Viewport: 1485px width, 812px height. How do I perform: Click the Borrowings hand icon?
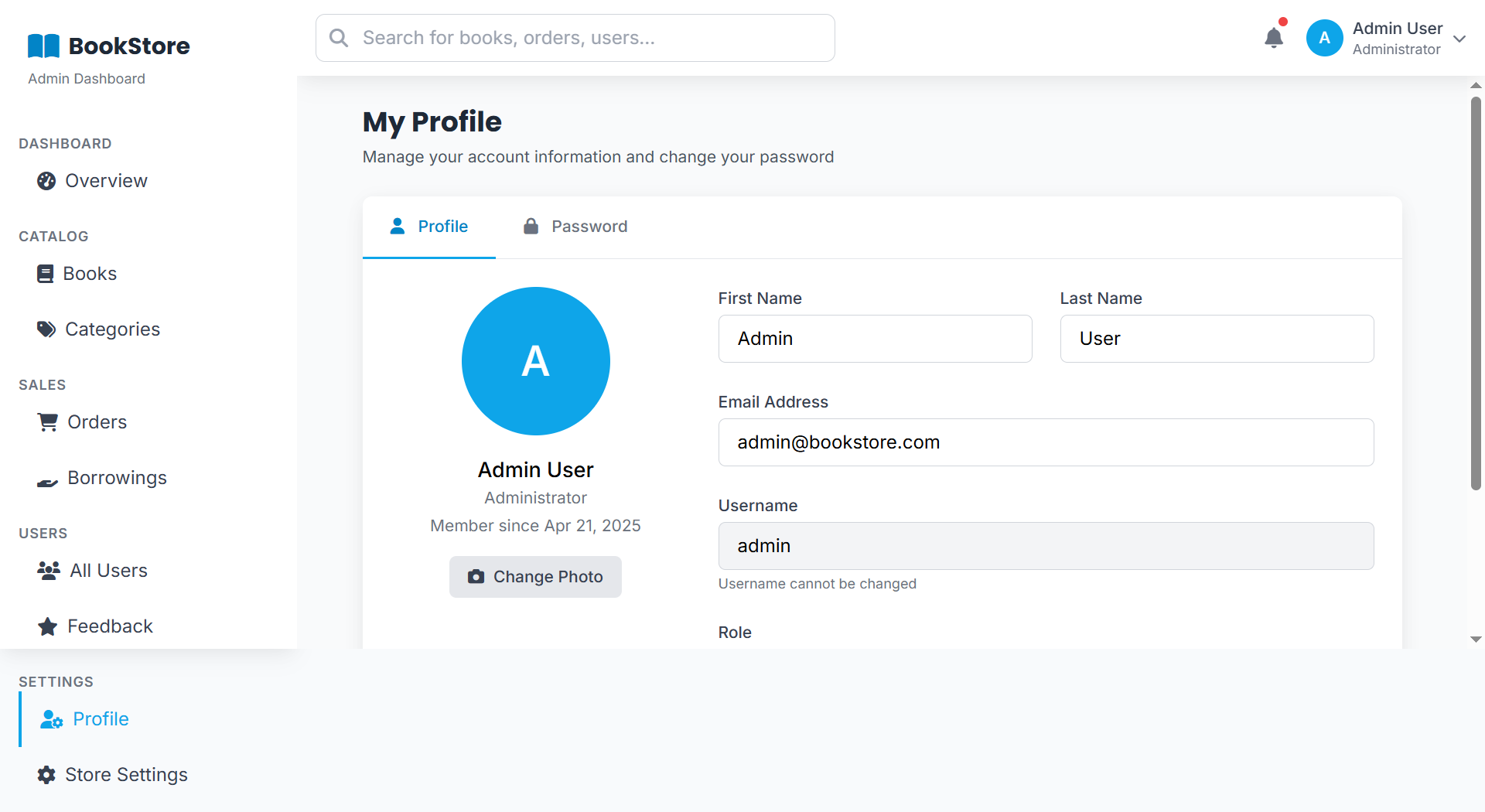(48, 481)
